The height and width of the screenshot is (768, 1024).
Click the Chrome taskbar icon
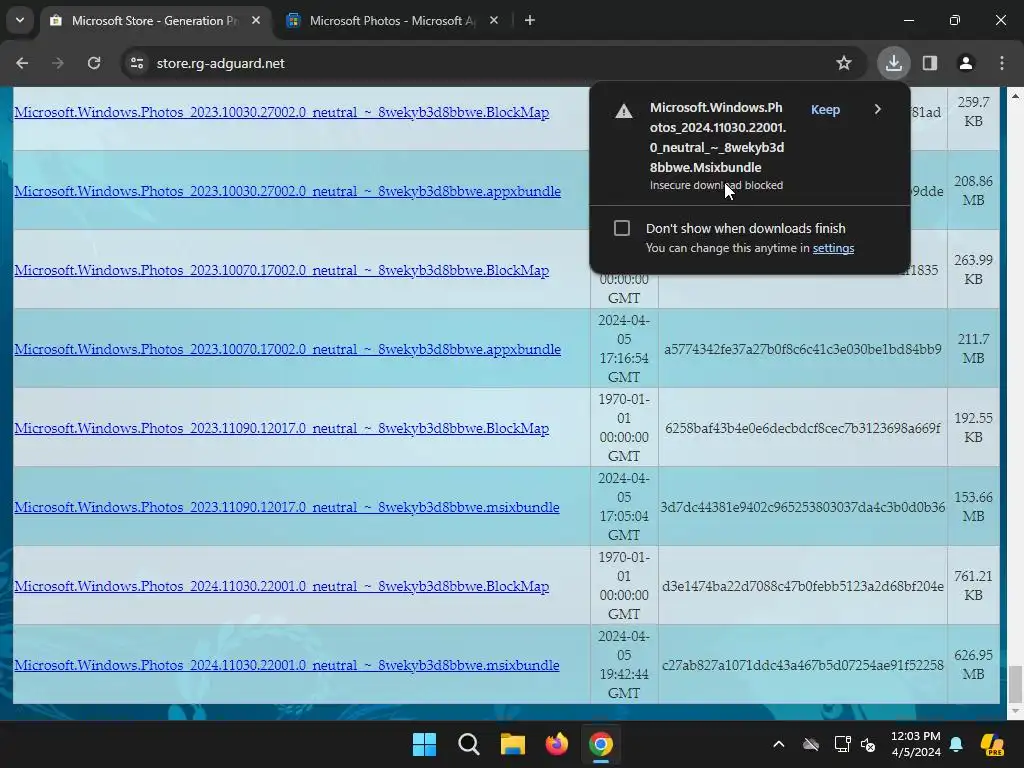[x=601, y=744]
